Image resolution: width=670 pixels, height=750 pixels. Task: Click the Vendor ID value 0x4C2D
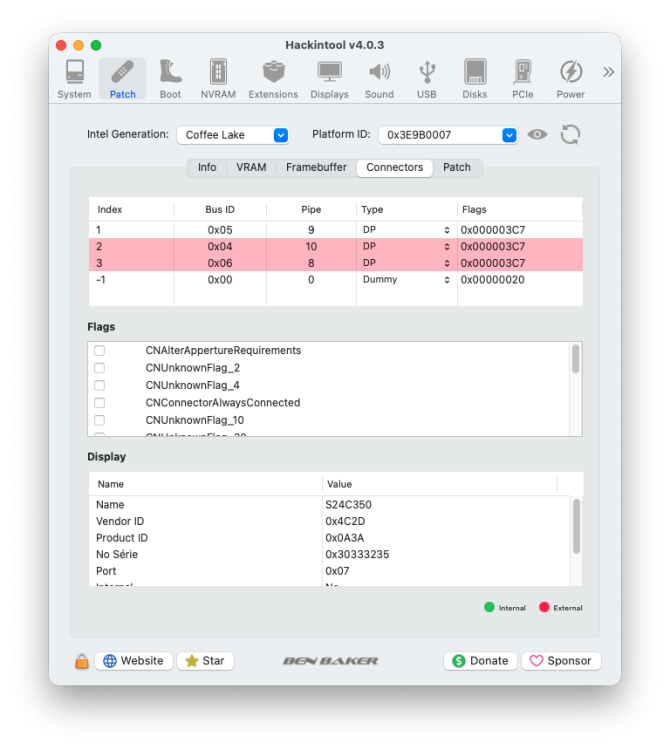(x=345, y=521)
